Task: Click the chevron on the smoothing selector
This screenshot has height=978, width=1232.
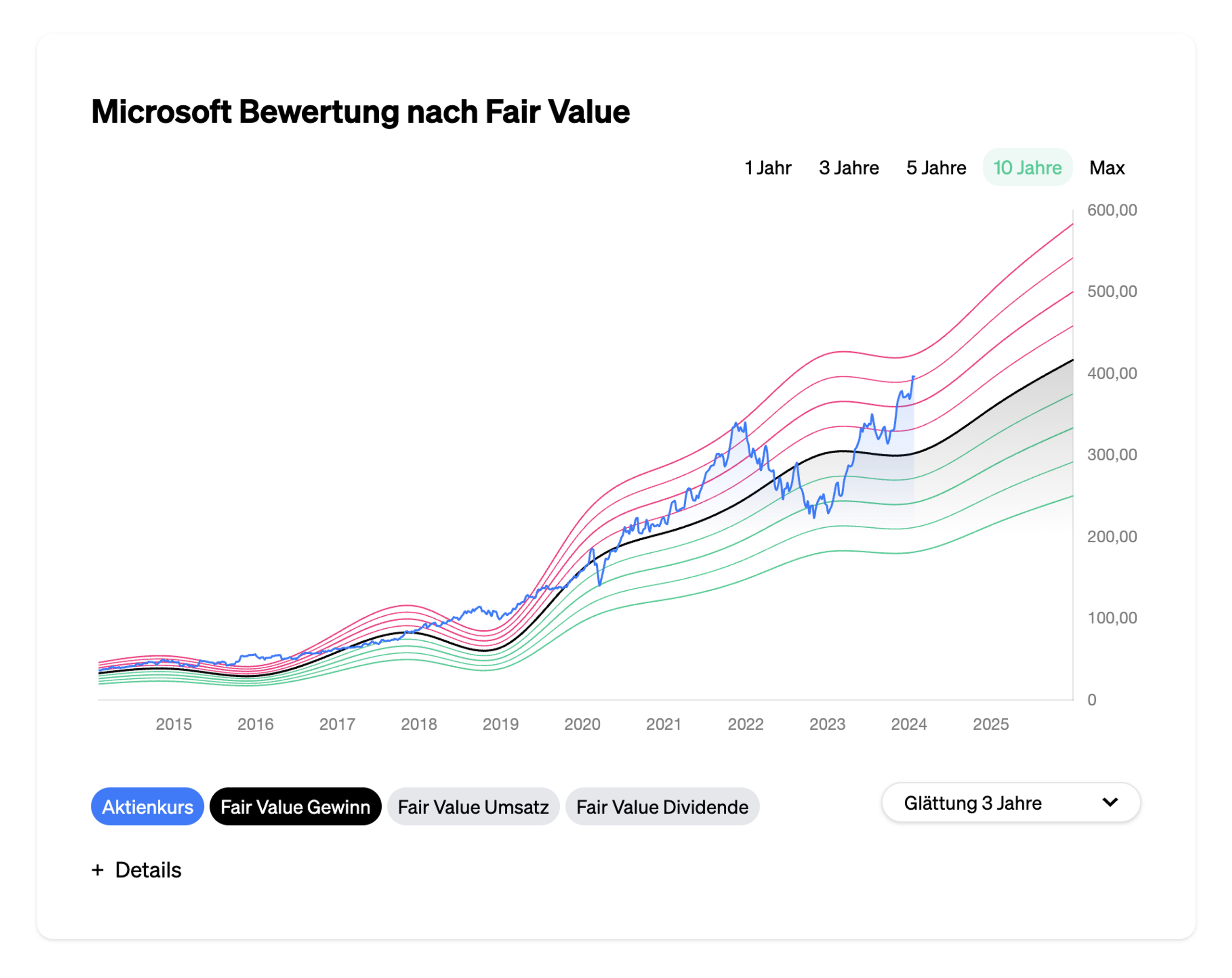Action: pyautogui.click(x=1110, y=802)
